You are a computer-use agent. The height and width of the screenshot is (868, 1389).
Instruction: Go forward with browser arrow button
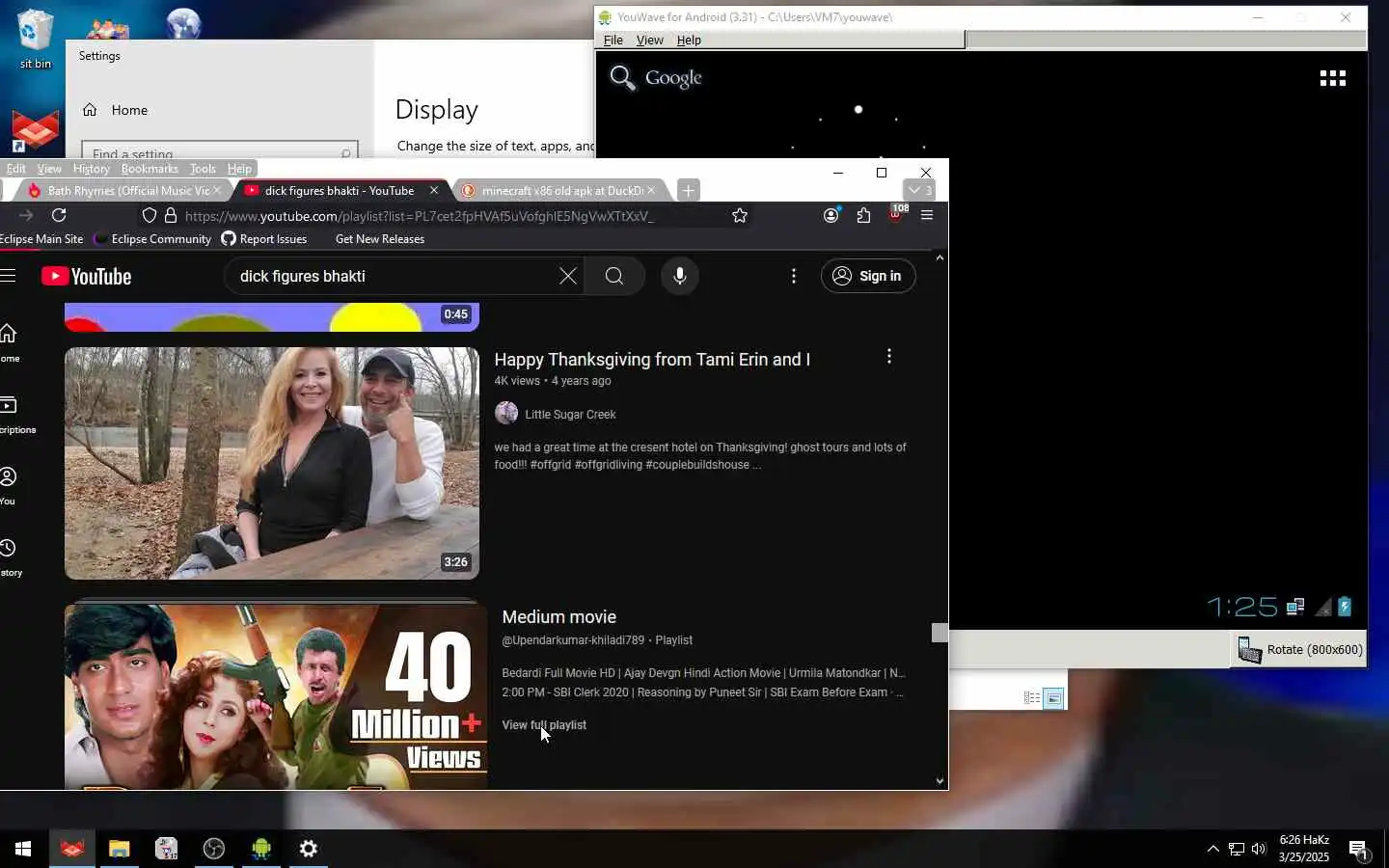point(26,215)
